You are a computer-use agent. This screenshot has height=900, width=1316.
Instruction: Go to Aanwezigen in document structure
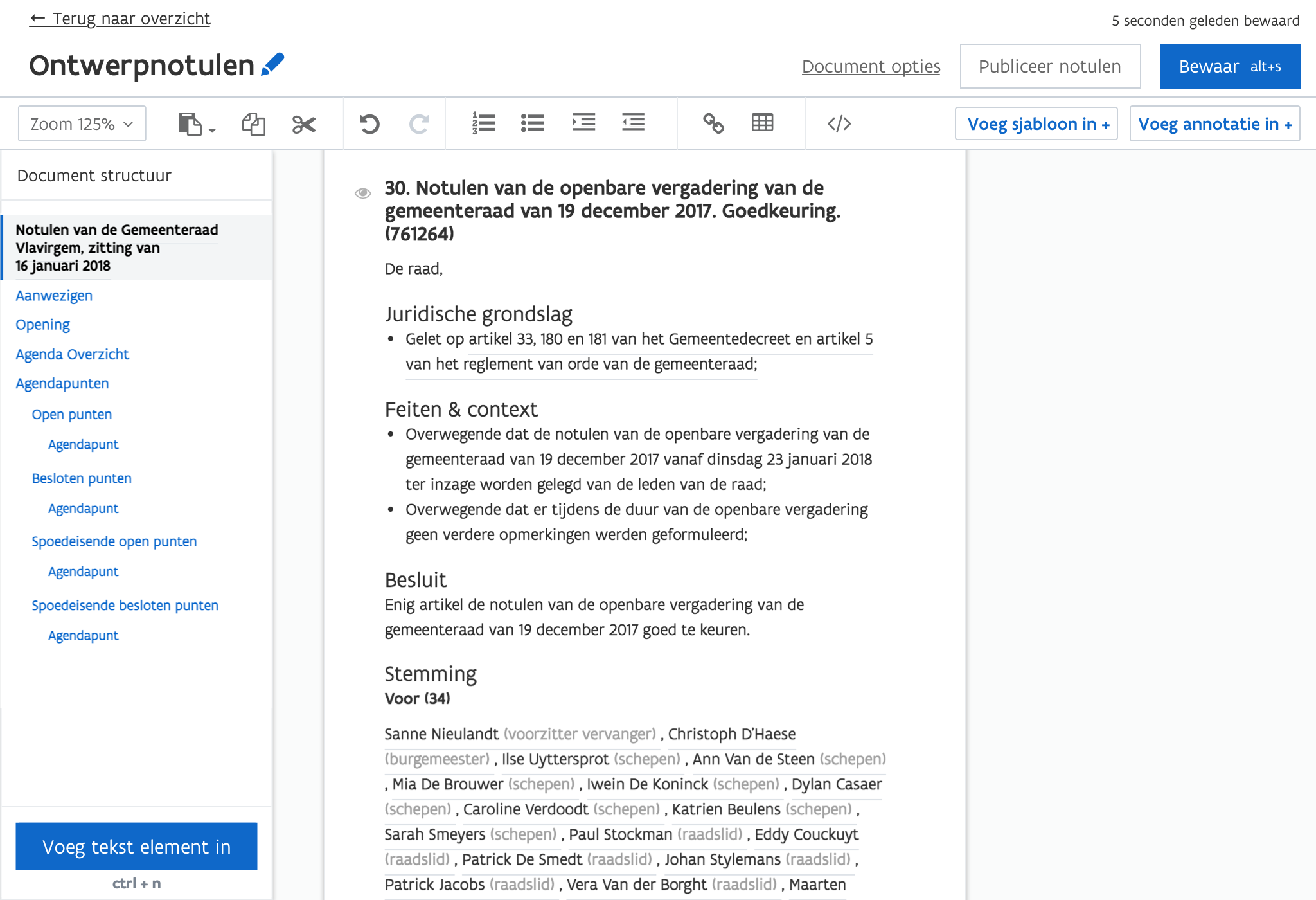coord(54,296)
